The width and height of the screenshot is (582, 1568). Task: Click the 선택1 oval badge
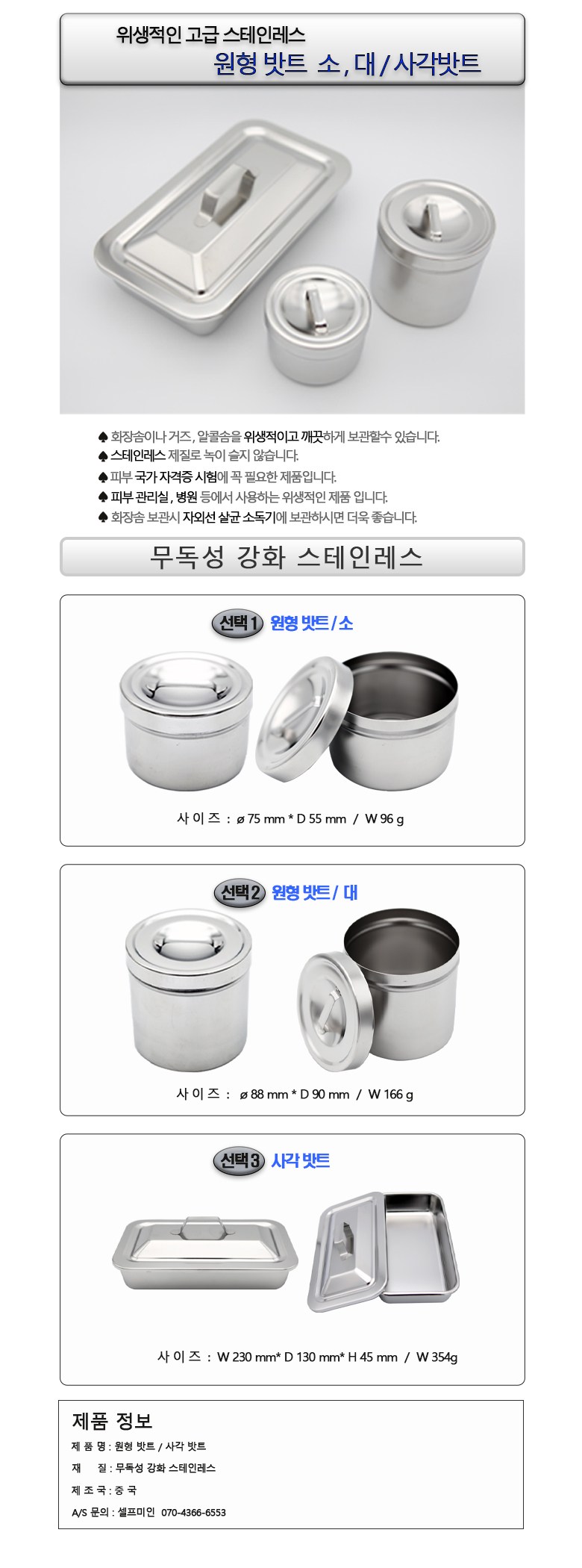click(x=238, y=623)
